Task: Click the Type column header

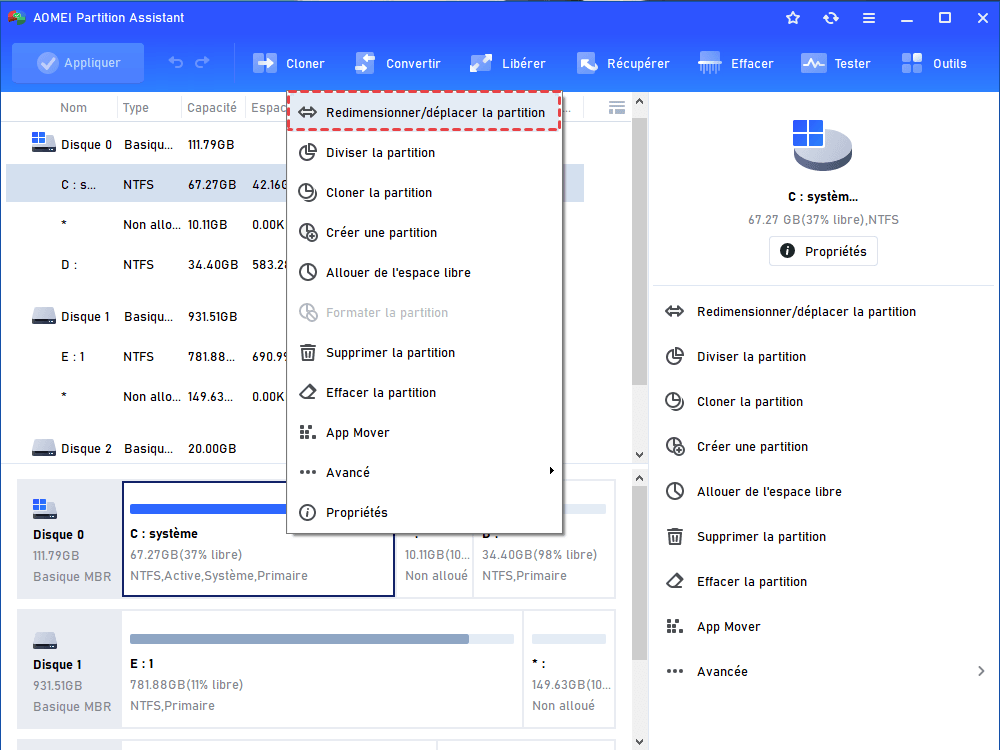Action: pos(136,107)
